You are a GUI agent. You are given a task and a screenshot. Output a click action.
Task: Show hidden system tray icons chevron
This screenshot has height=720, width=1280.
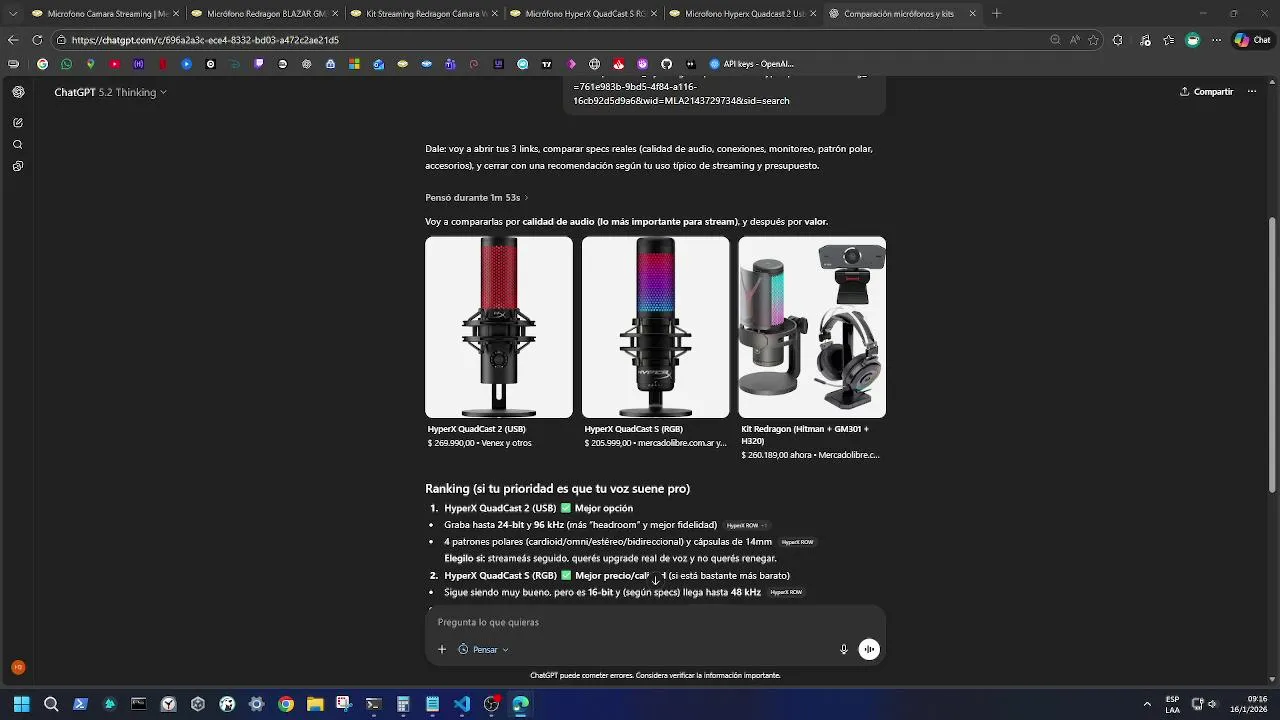pyautogui.click(x=1147, y=704)
